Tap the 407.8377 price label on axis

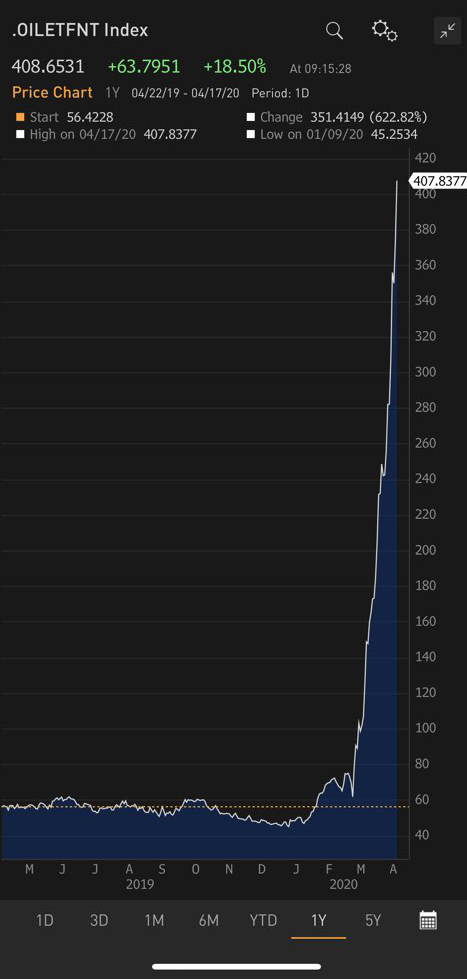(439, 181)
